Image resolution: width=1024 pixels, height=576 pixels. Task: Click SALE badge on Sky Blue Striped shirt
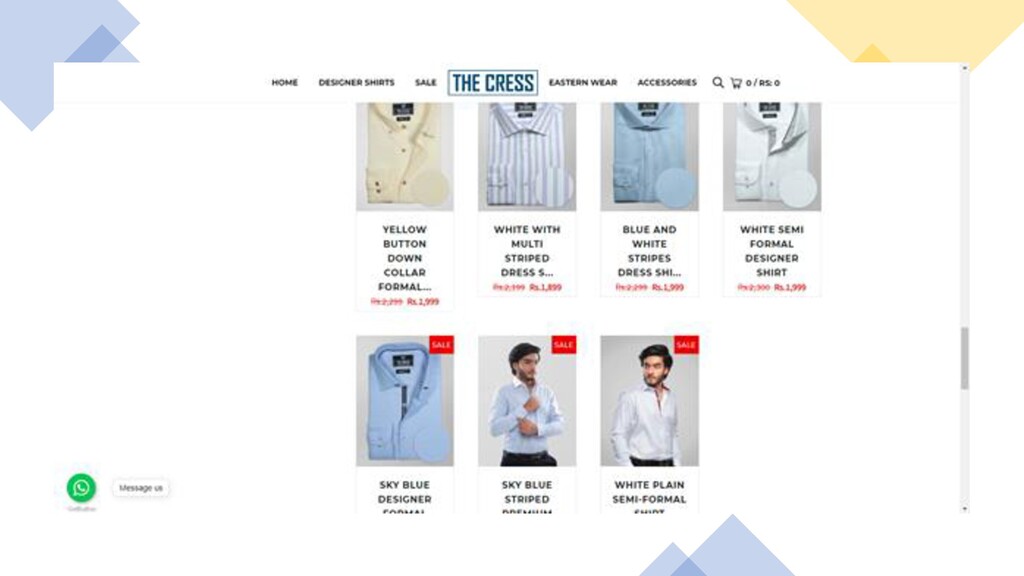point(564,345)
